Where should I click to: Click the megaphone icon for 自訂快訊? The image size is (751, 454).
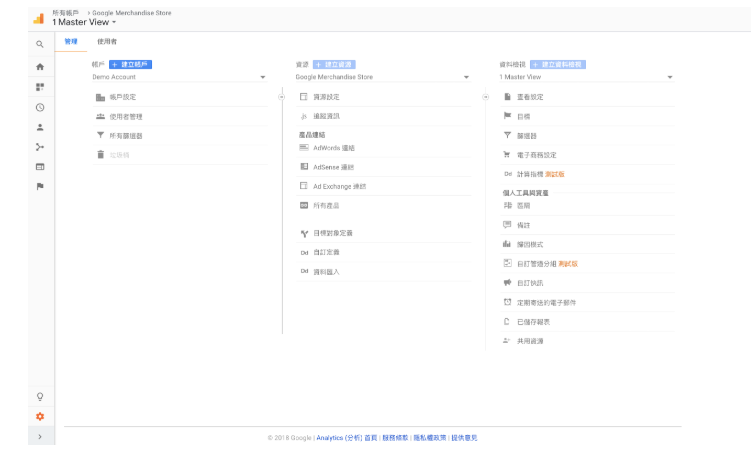tap(507, 283)
